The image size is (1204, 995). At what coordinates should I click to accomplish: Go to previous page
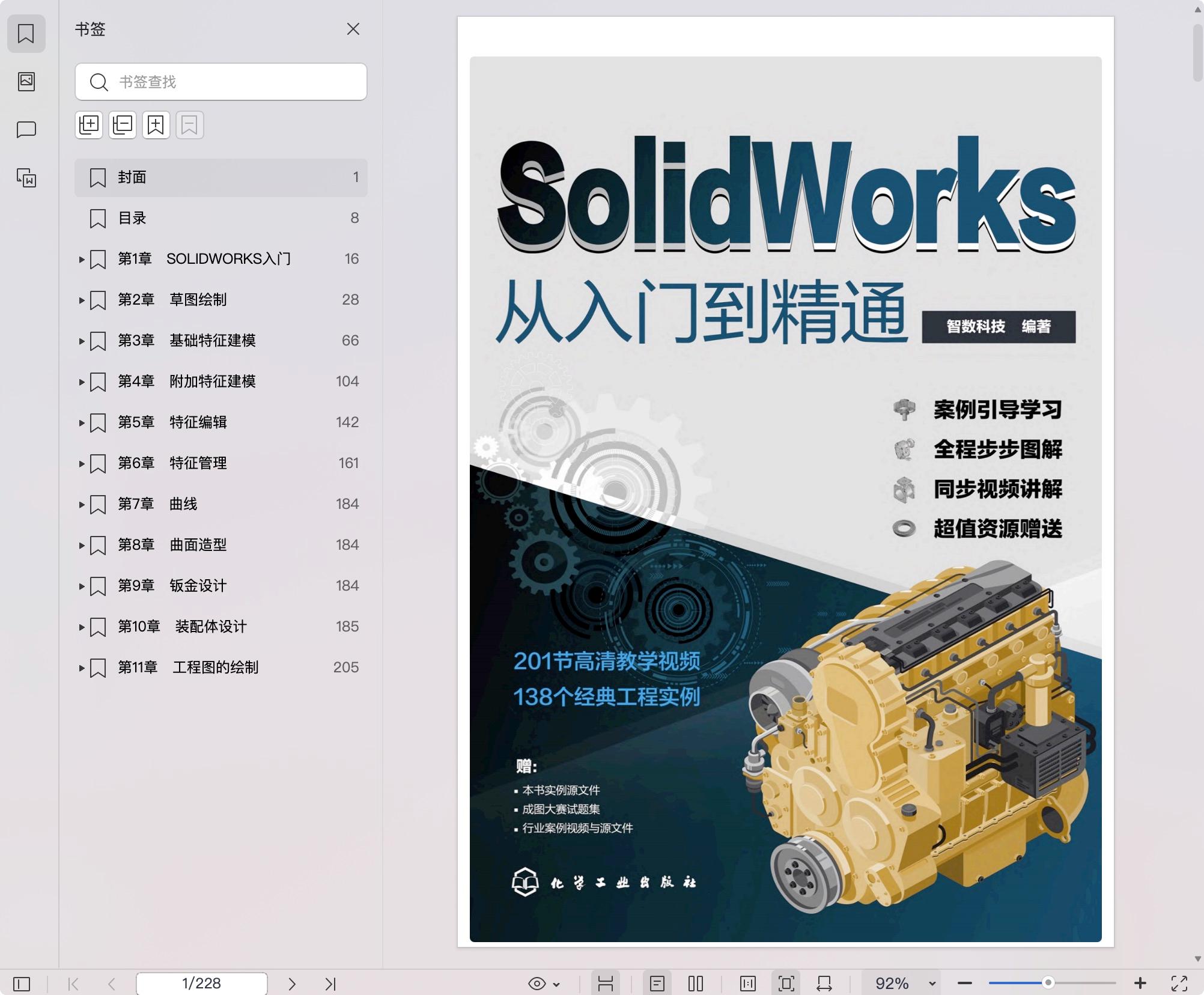pyautogui.click(x=112, y=984)
